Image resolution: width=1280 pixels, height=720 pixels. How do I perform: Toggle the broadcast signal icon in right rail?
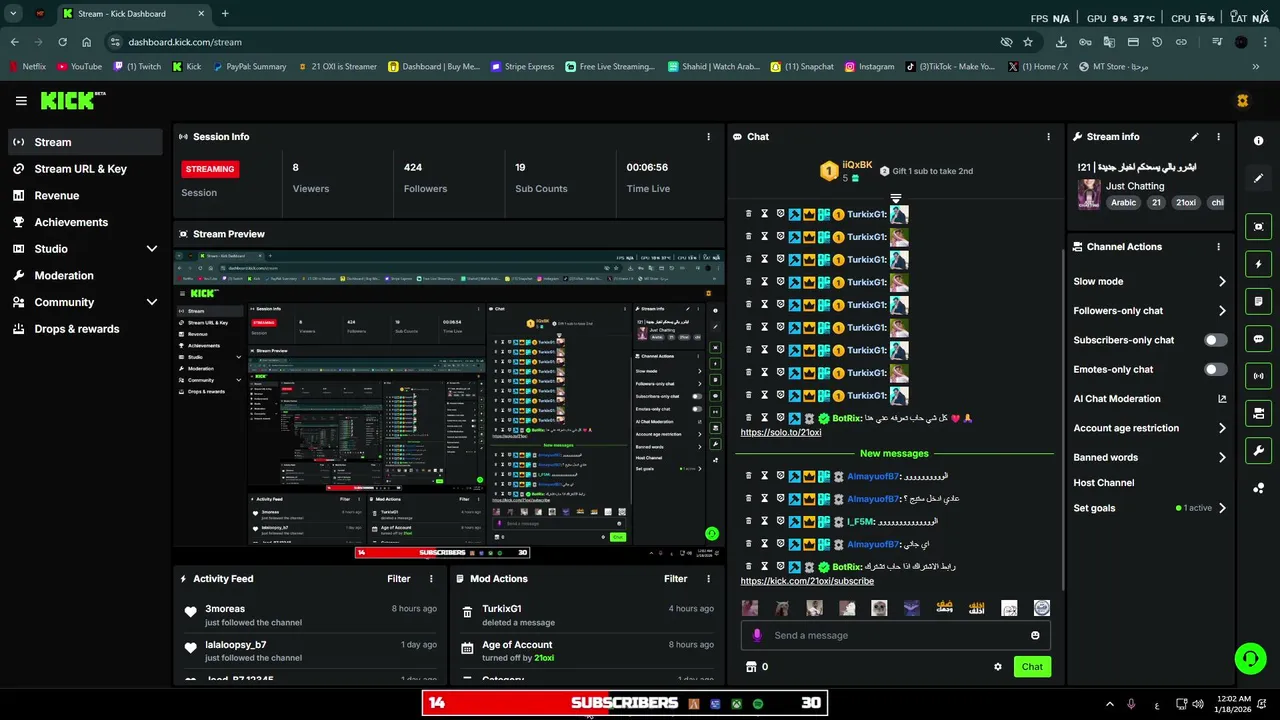1259,376
